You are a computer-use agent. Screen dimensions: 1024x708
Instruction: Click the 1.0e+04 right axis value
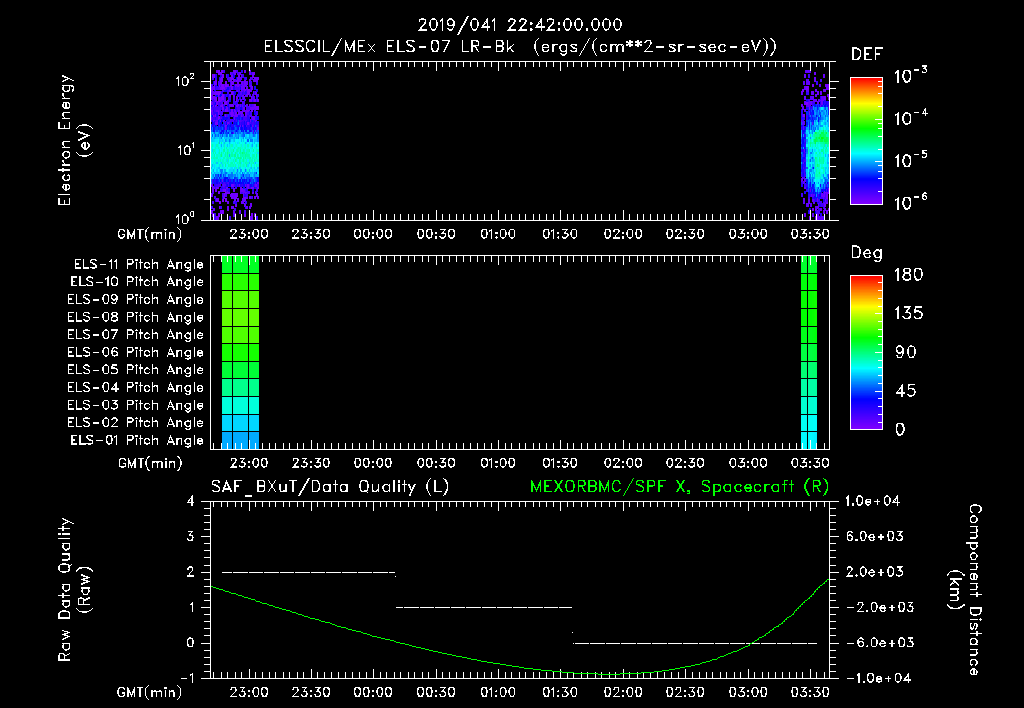[x=872, y=501]
